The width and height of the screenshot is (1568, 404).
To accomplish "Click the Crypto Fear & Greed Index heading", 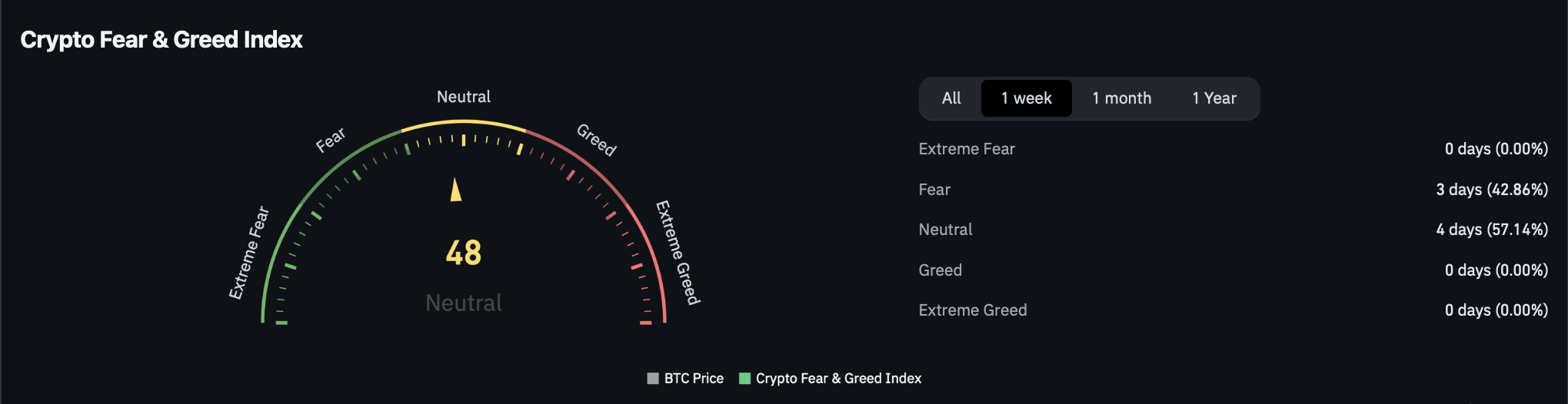I will pos(161,40).
